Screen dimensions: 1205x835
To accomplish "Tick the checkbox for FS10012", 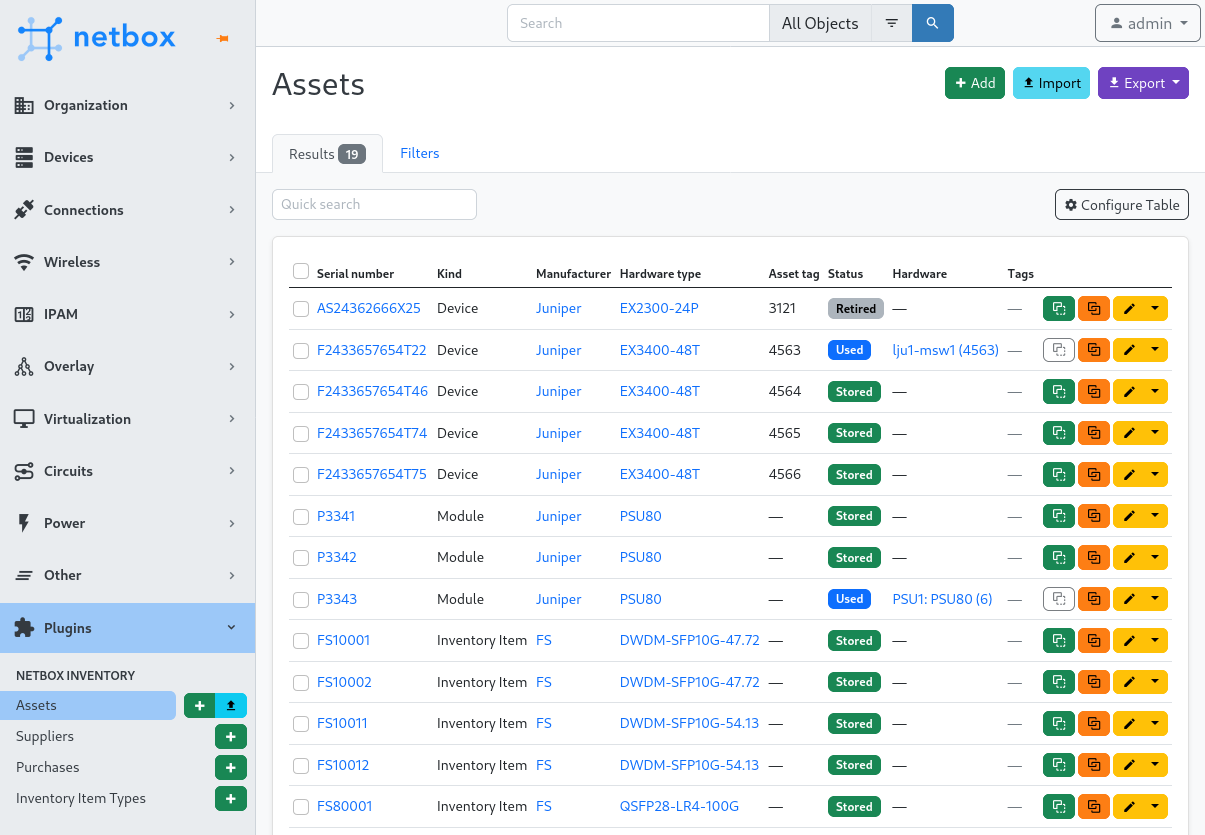I will (301, 766).
